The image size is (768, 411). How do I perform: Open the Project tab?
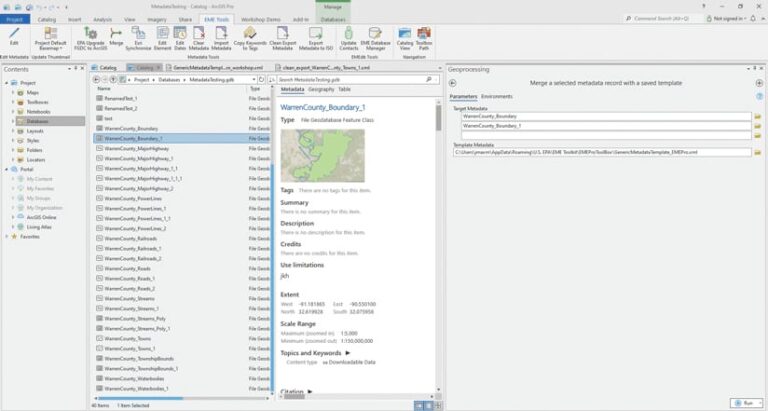15,19
